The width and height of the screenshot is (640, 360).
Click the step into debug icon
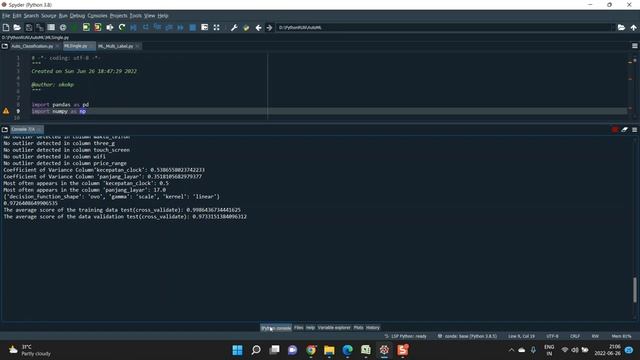click(x=157, y=27)
